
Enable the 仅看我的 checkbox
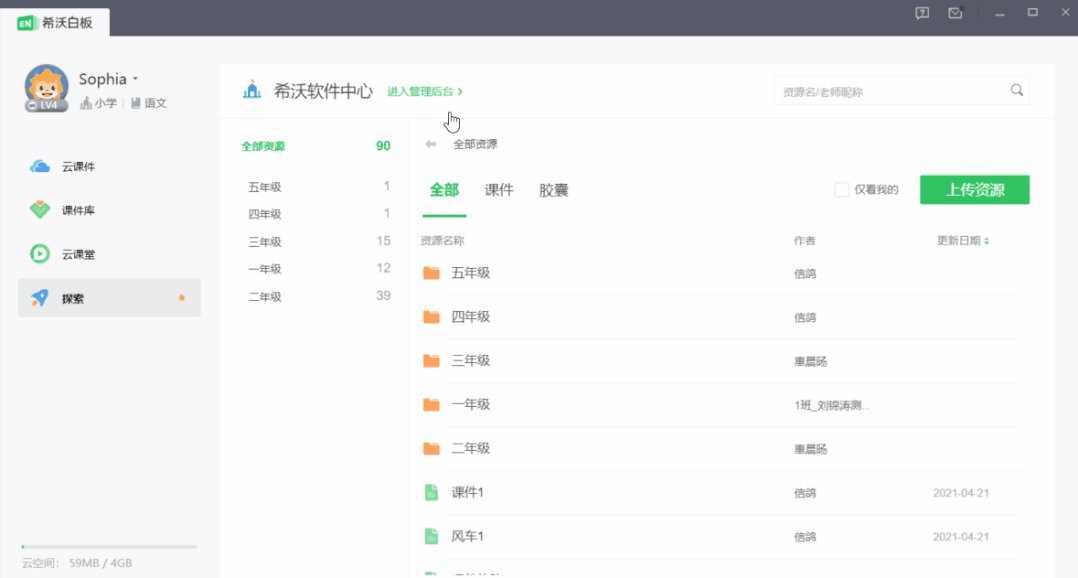(842, 190)
